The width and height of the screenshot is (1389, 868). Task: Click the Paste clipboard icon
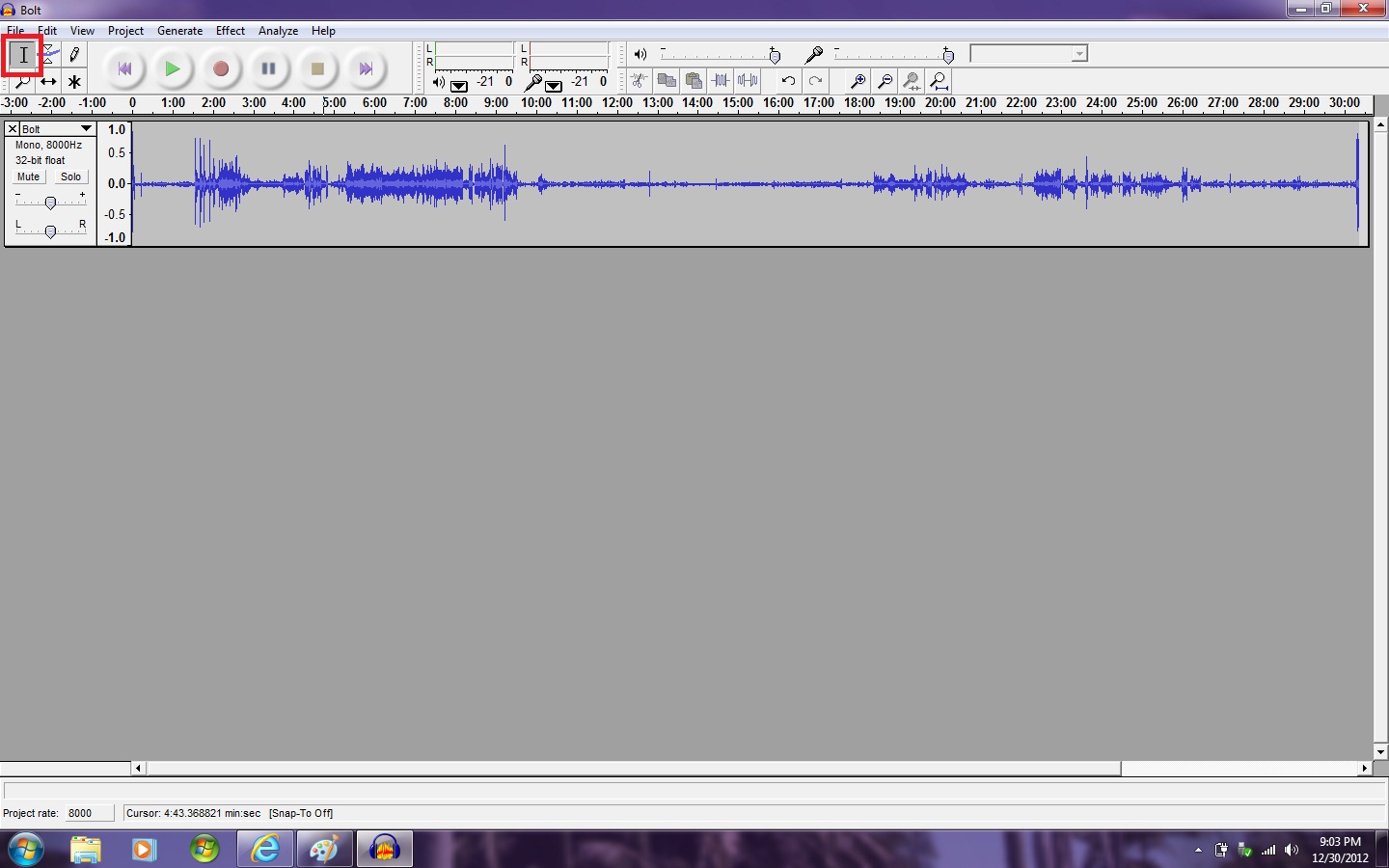tap(694, 81)
